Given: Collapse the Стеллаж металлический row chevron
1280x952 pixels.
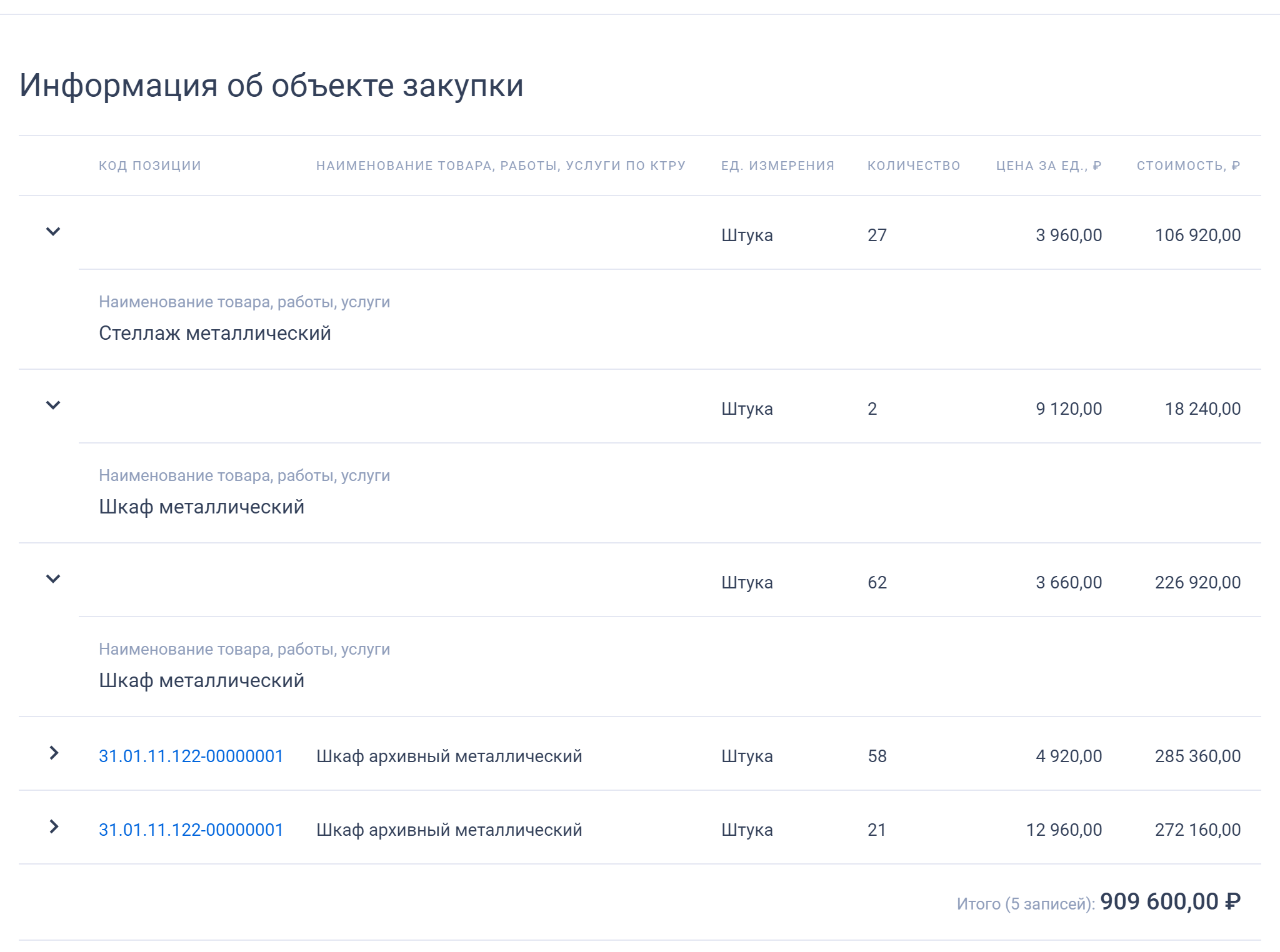Looking at the screenshot, I should [x=53, y=232].
